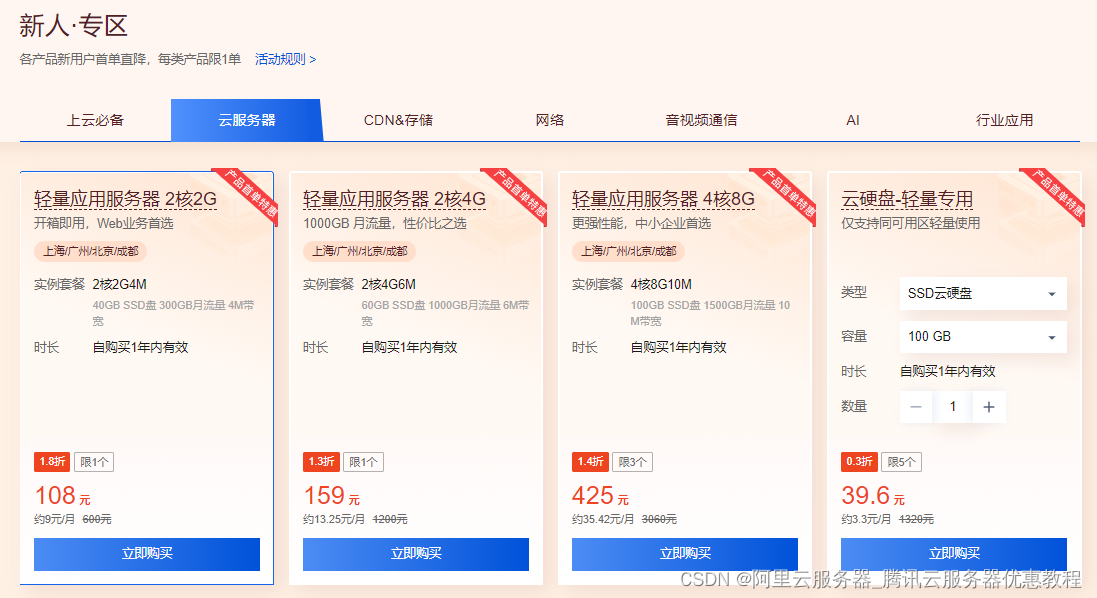The height and width of the screenshot is (598, 1097).
Task: Select the 云服务器 tab
Action: [x=246, y=120]
